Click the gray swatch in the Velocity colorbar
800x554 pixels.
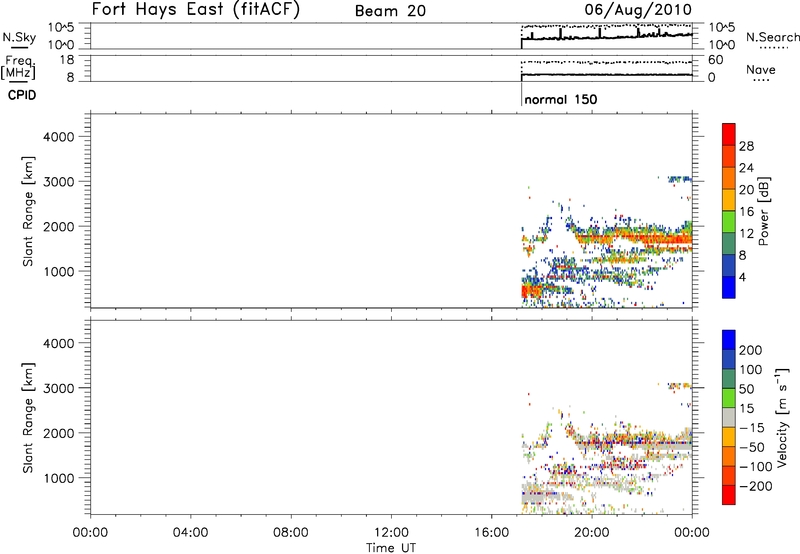(x=729, y=418)
